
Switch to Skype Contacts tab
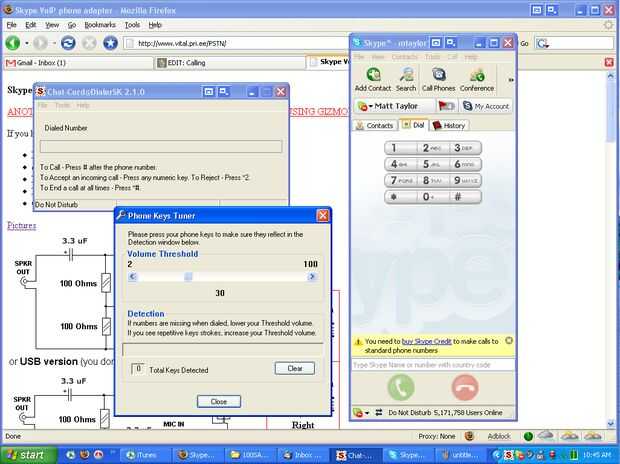[374, 125]
